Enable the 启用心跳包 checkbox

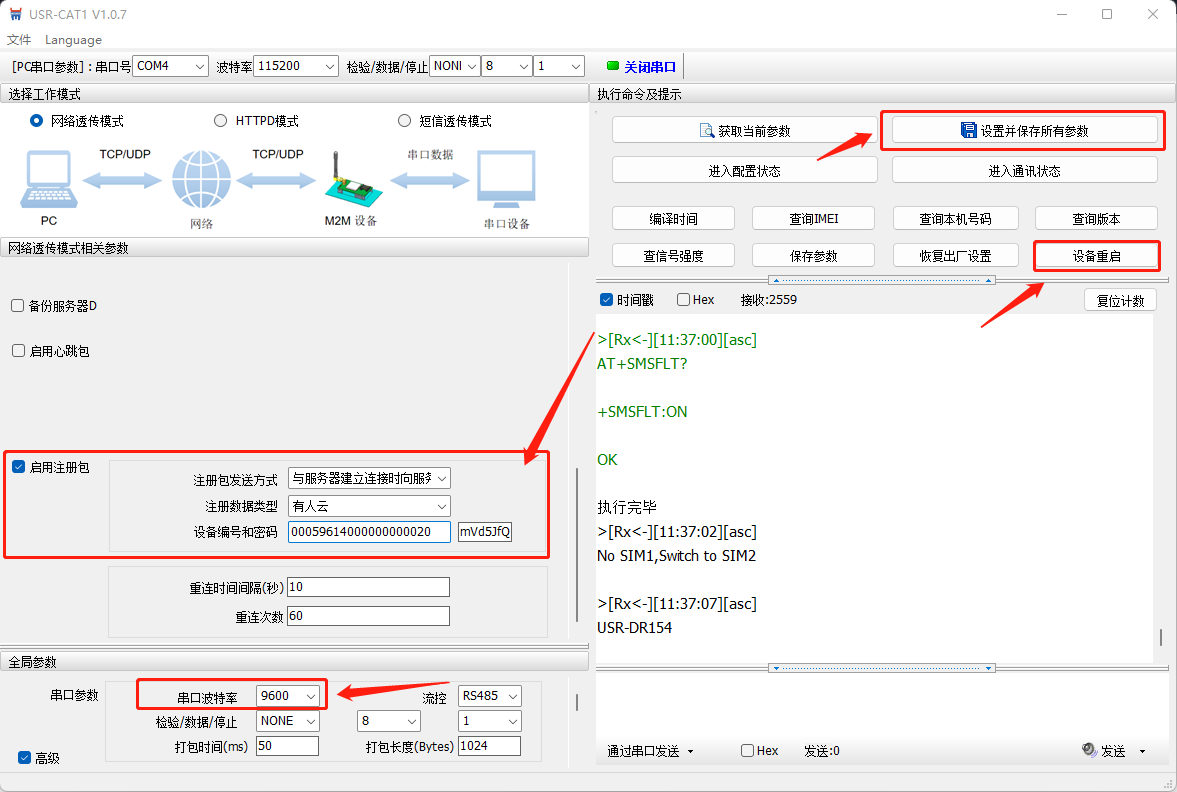pos(18,351)
